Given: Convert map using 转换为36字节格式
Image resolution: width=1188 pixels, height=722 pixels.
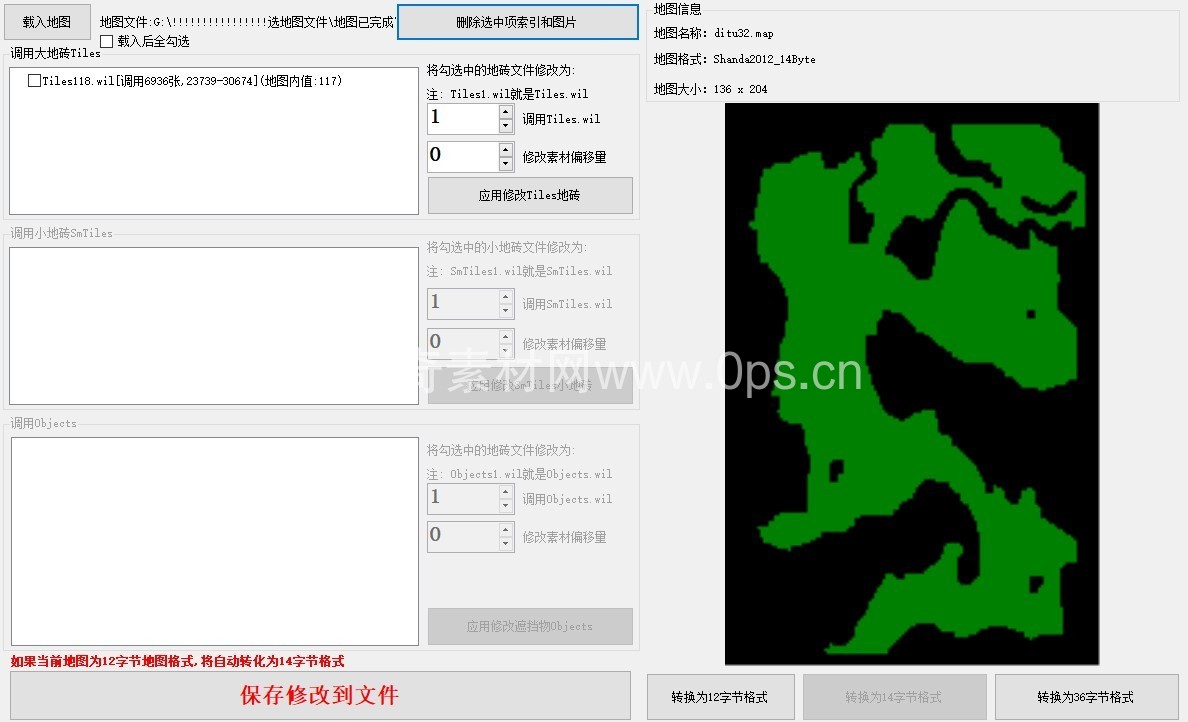Looking at the screenshot, I should click(x=1085, y=697).
